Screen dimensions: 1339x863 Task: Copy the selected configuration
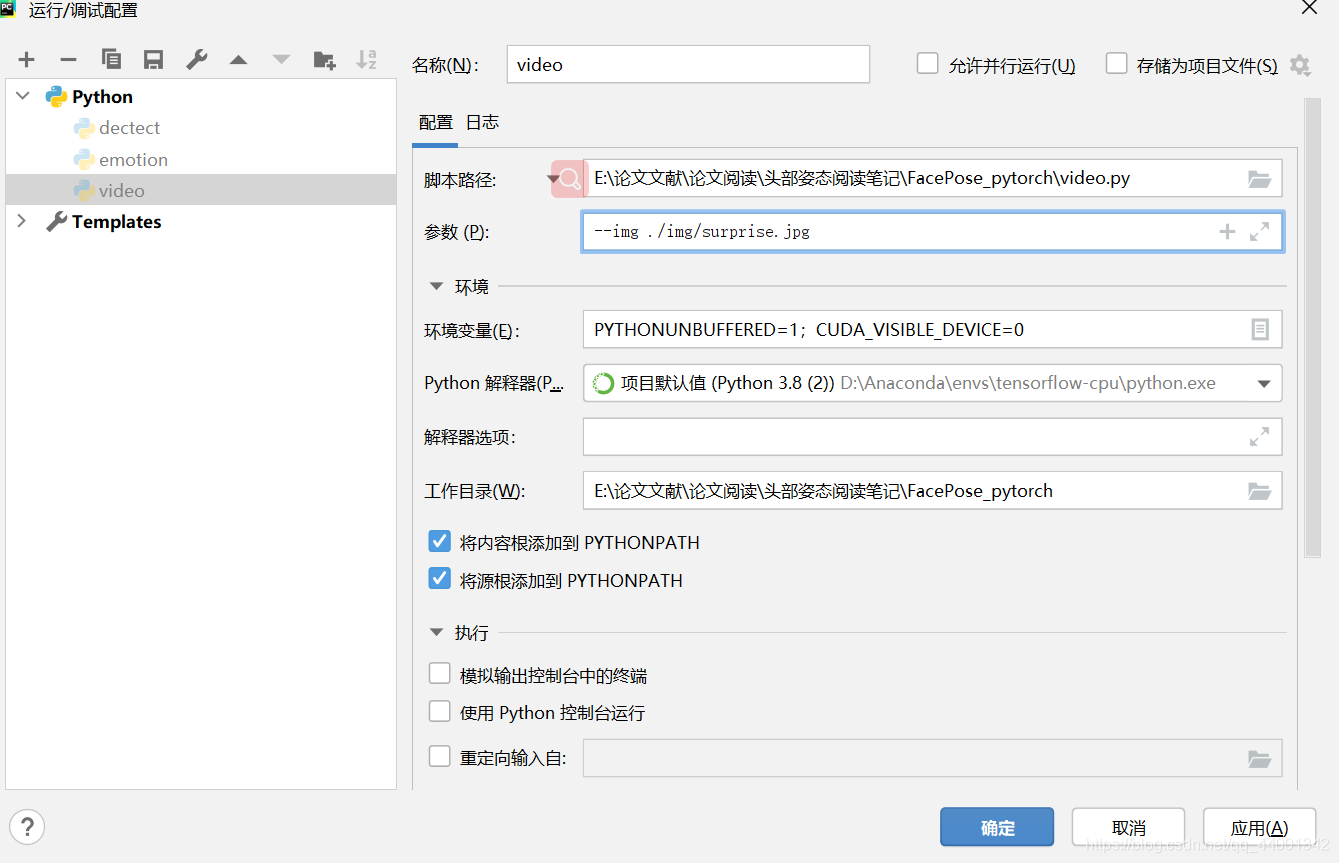tap(111, 60)
